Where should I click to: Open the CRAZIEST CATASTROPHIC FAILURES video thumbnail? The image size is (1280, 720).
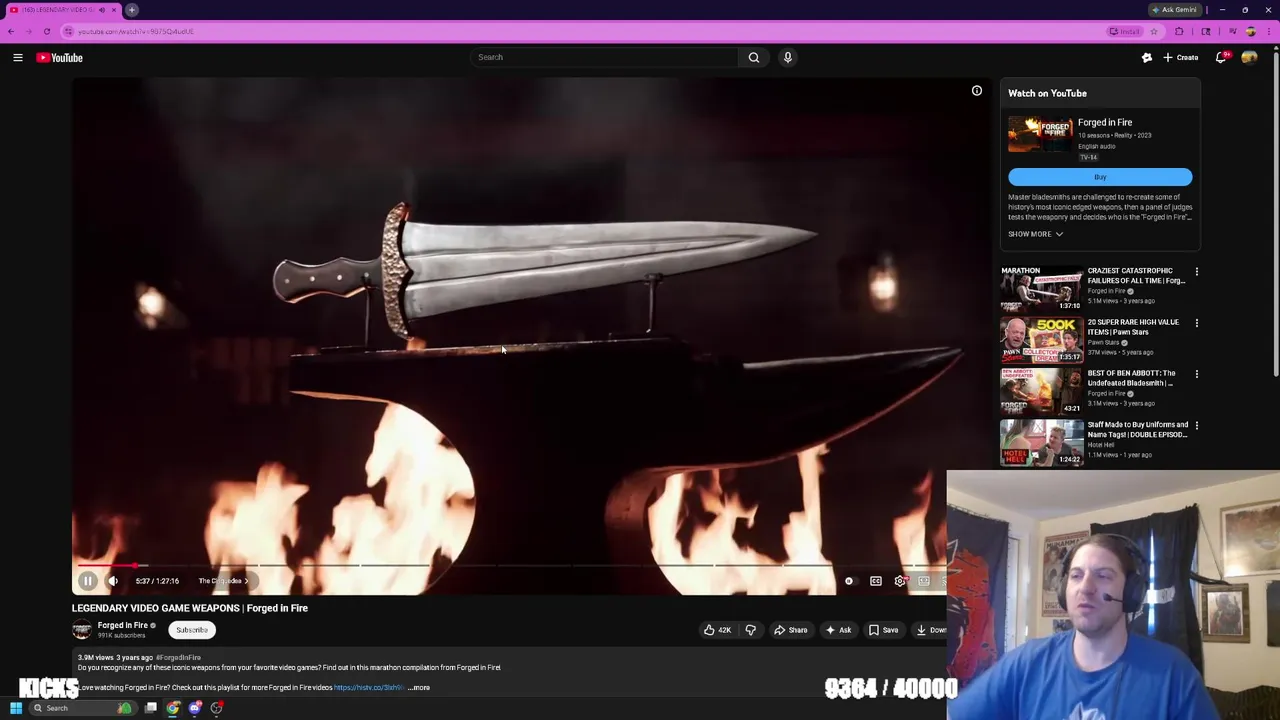click(1041, 289)
